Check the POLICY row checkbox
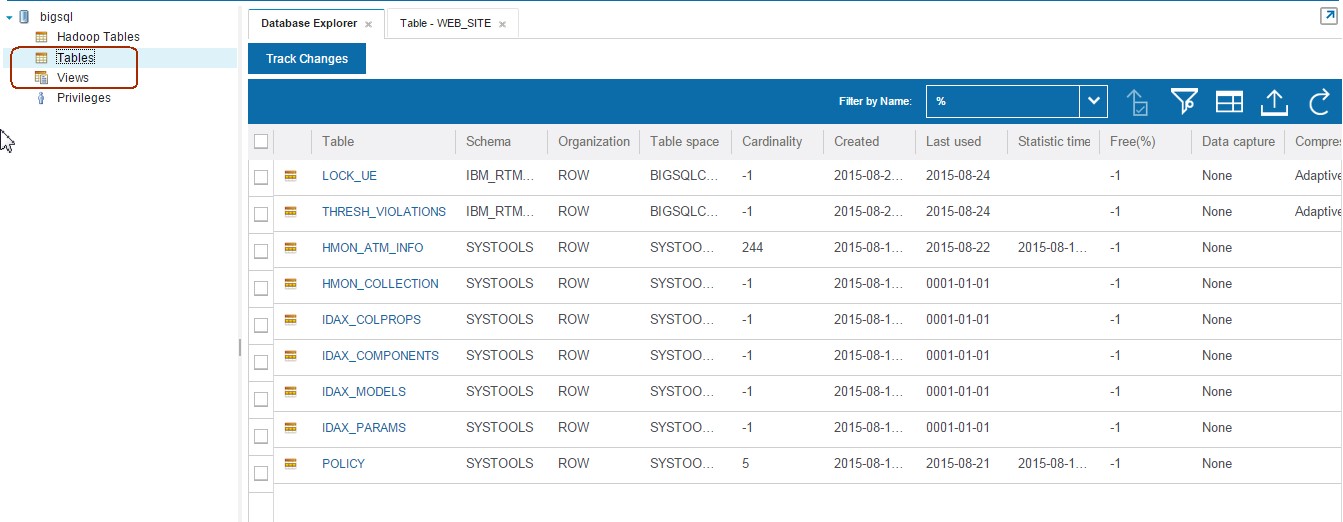The height and width of the screenshot is (522, 1343). click(x=261, y=473)
